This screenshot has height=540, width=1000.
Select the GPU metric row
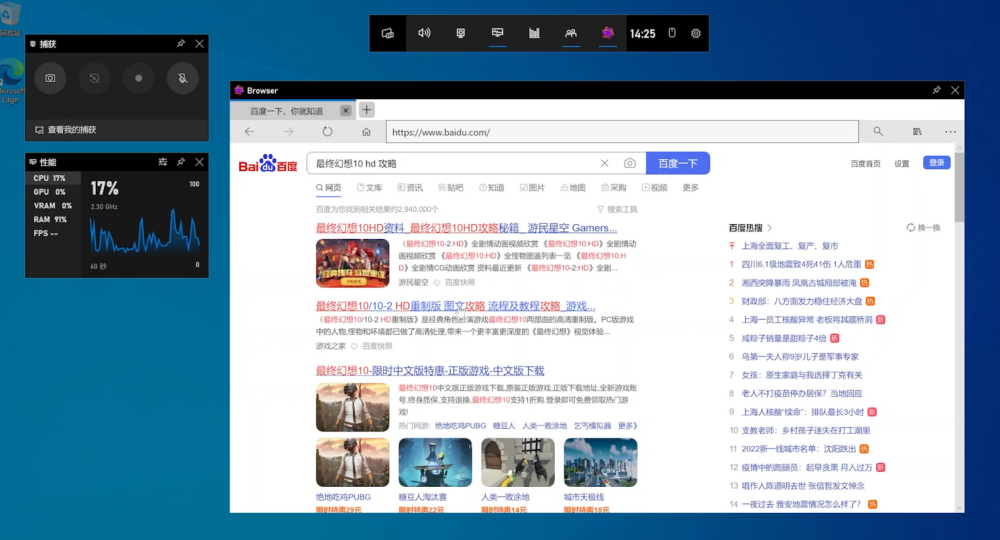tap(52, 192)
